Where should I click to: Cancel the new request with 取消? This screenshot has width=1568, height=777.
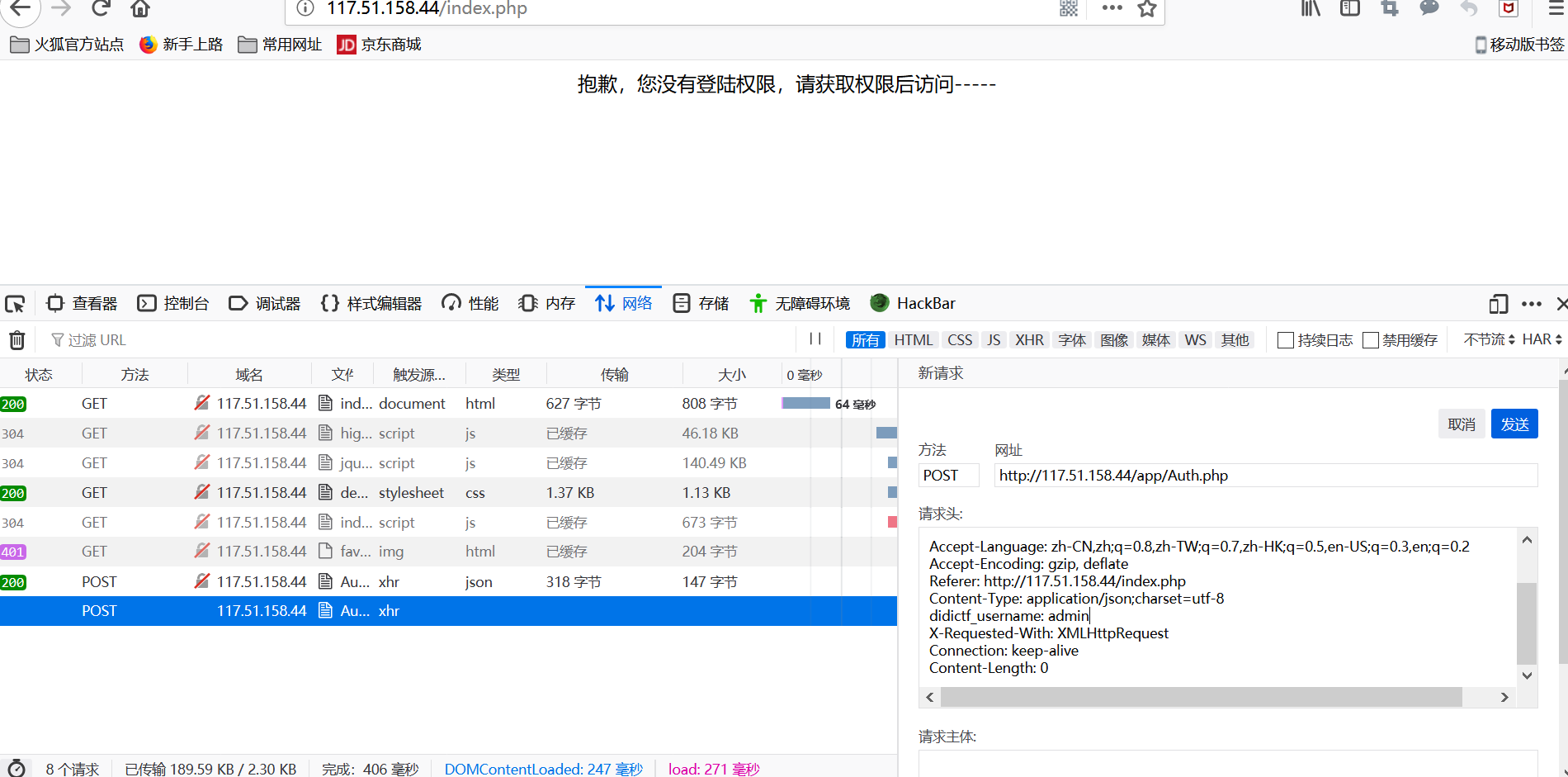pyautogui.click(x=1462, y=424)
